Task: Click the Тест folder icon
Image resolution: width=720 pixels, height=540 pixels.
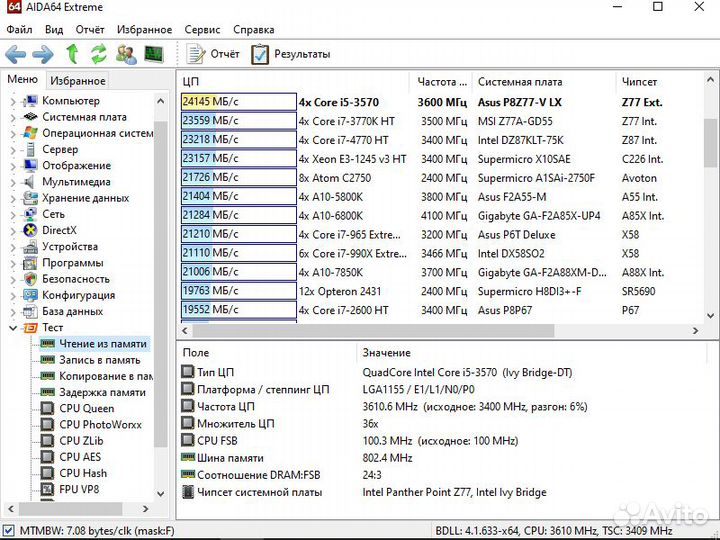Action: [30, 327]
